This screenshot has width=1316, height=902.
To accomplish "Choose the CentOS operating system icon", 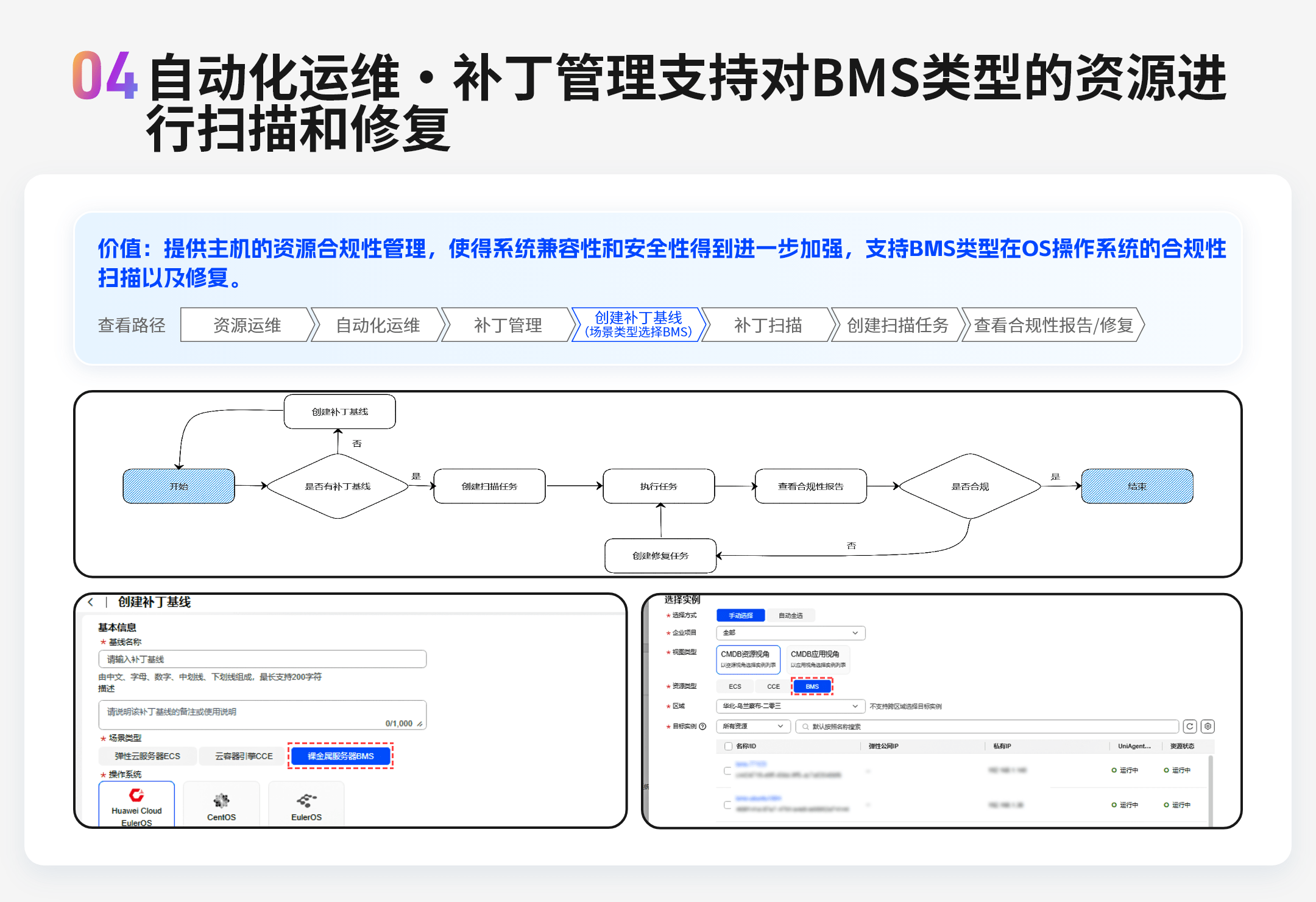I will point(221,800).
